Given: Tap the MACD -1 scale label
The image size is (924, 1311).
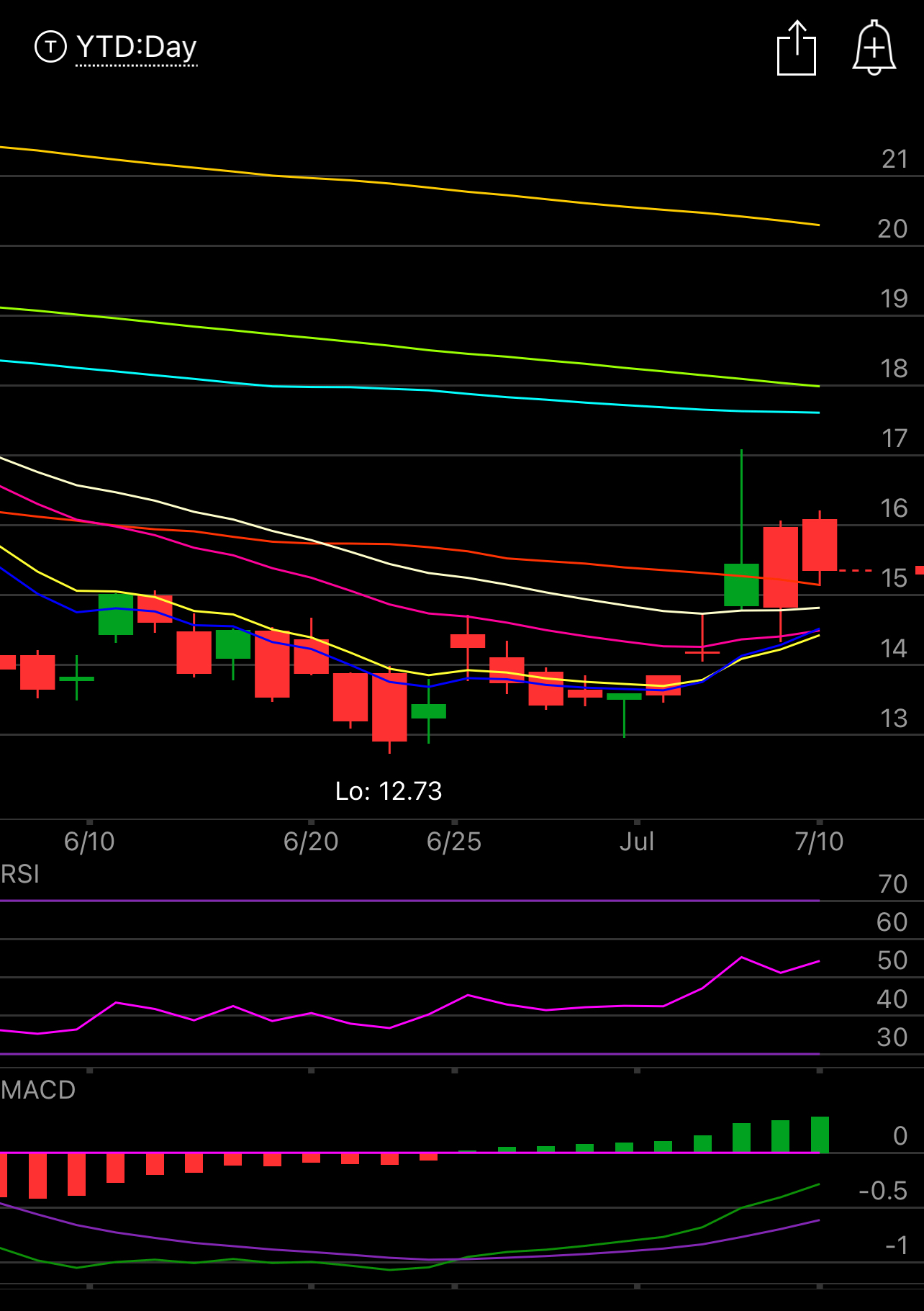Looking at the screenshot, I should pos(897,1245).
